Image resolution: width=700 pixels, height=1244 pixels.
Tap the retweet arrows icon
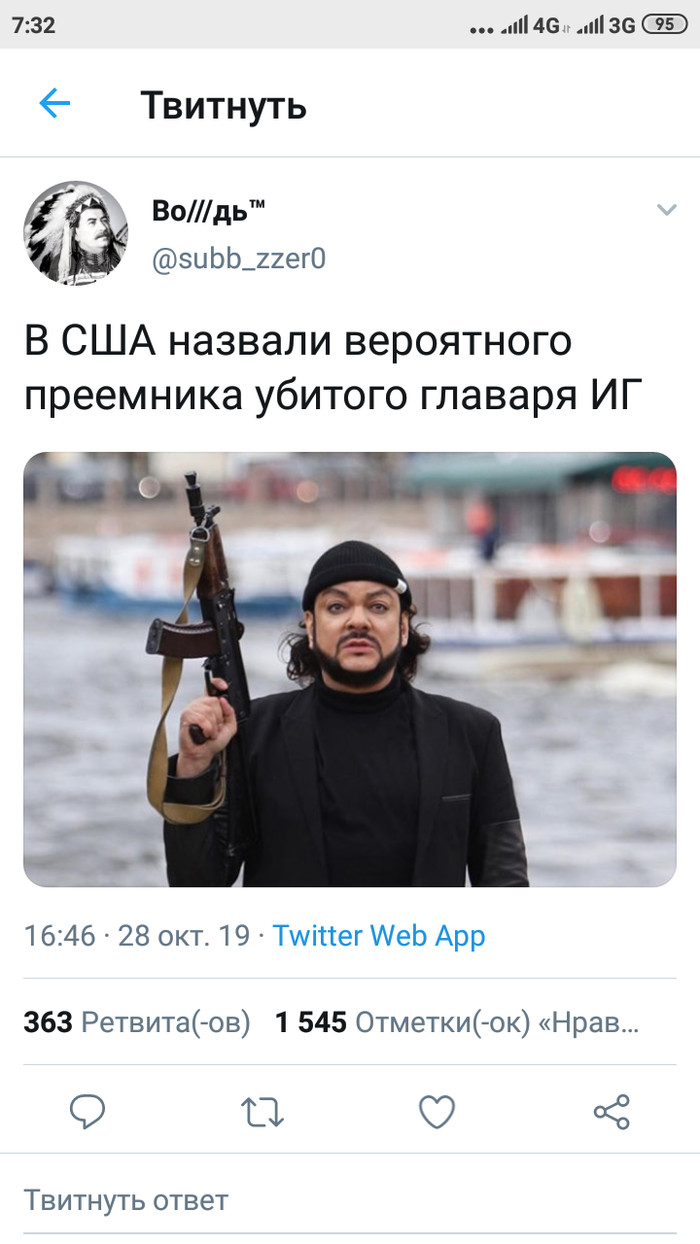pos(263,1111)
